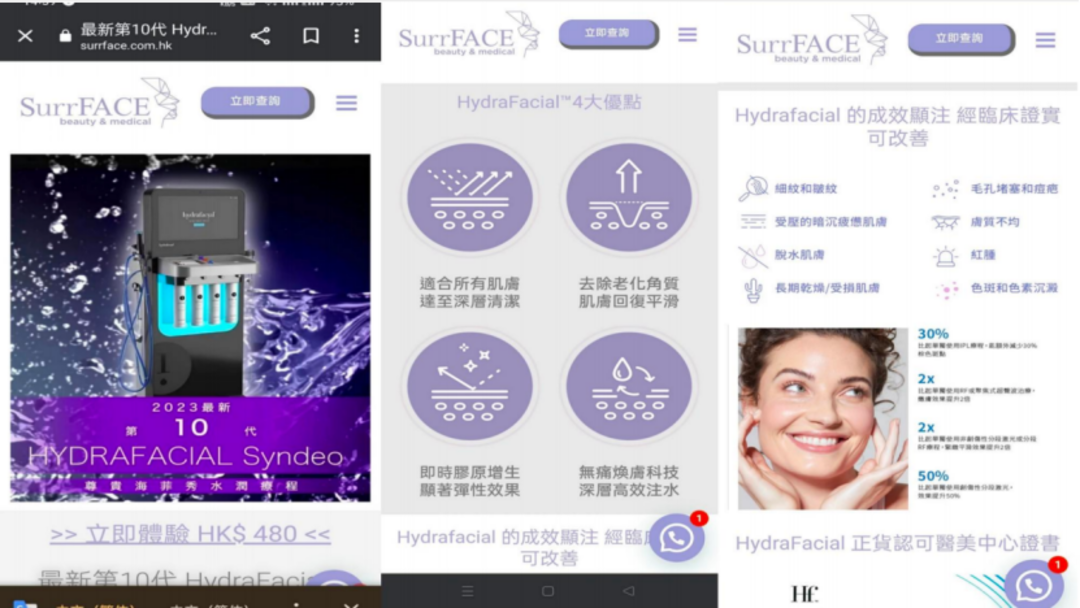This screenshot has width=1080, height=608.
Task: Open the hamburger menu on the middle phone screen
Action: coord(687,34)
